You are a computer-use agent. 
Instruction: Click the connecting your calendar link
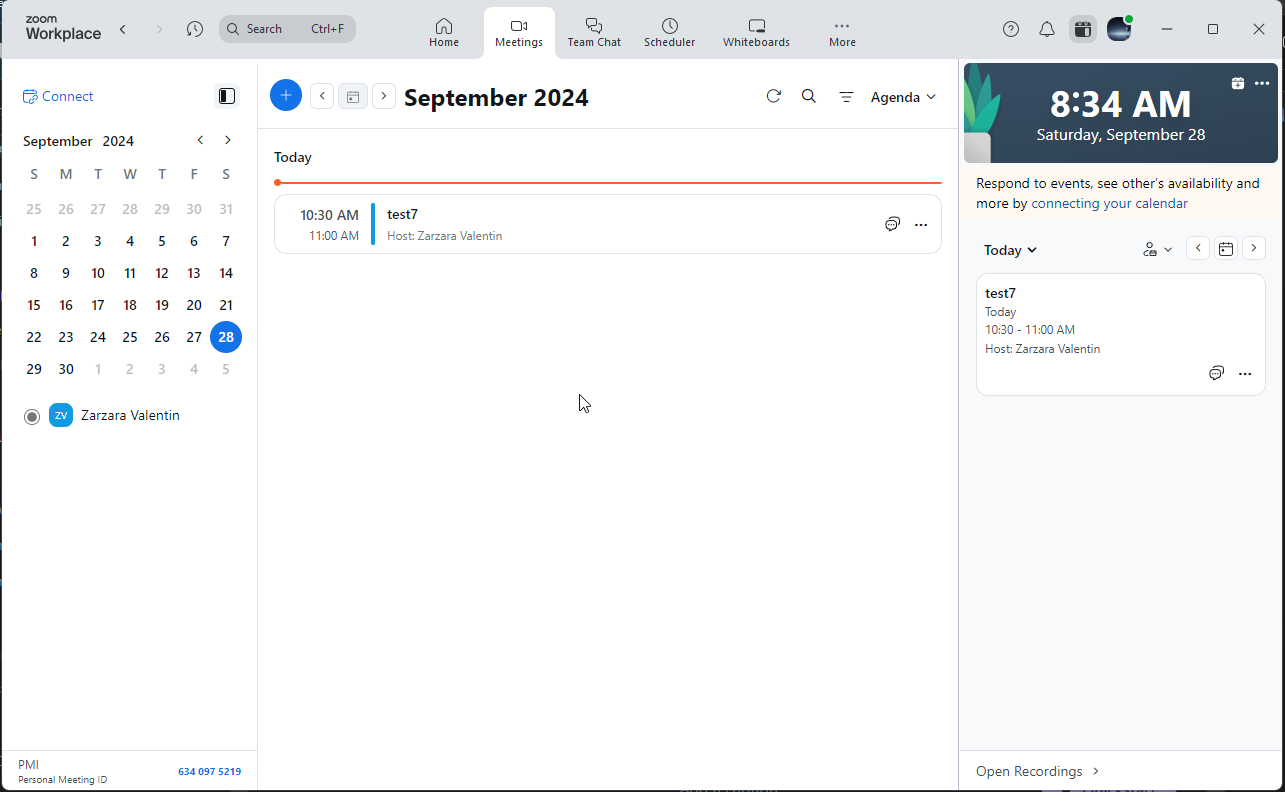(x=1109, y=203)
